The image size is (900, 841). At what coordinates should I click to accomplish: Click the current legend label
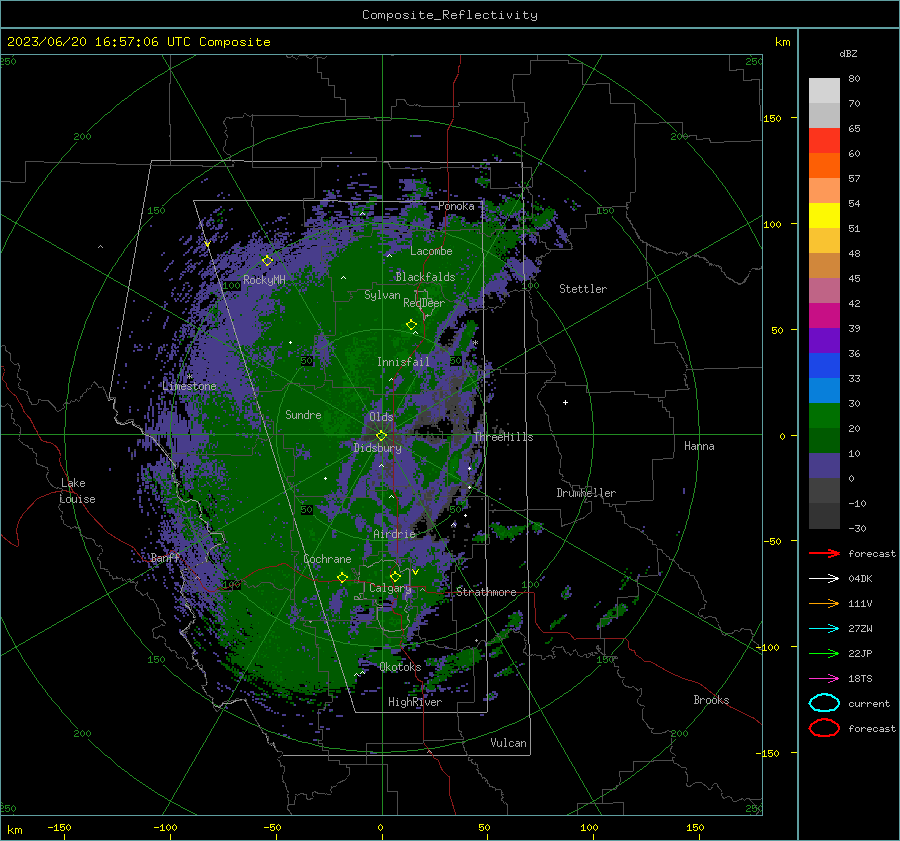click(x=869, y=703)
